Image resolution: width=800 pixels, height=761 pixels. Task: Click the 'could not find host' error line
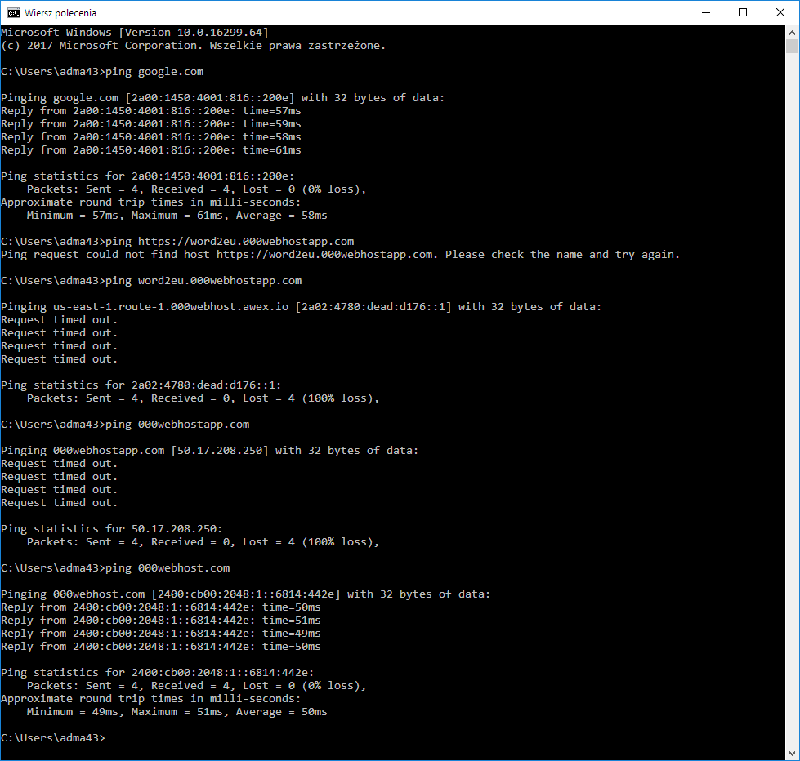(340, 254)
